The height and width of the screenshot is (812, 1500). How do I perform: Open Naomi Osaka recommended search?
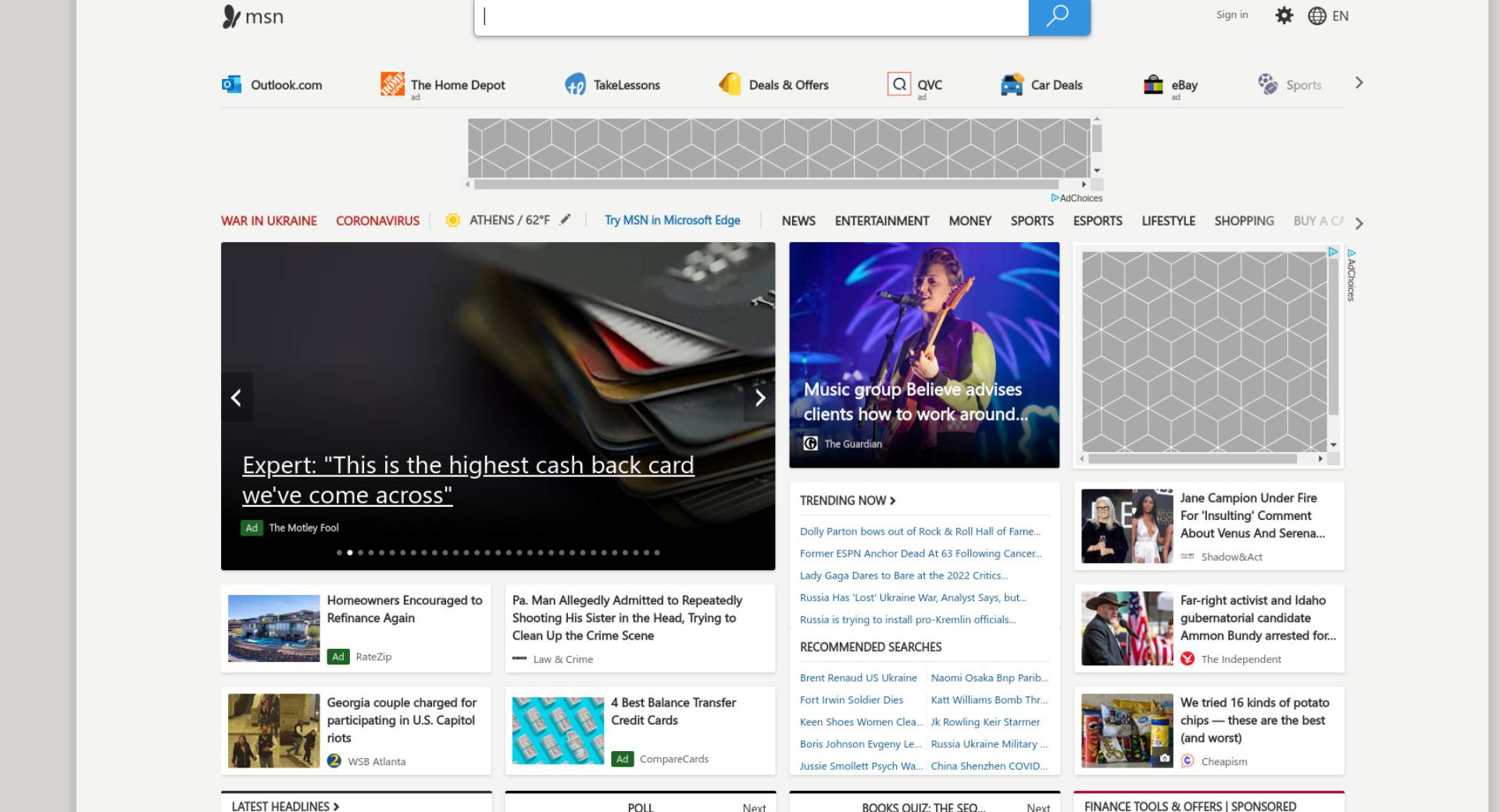[990, 678]
